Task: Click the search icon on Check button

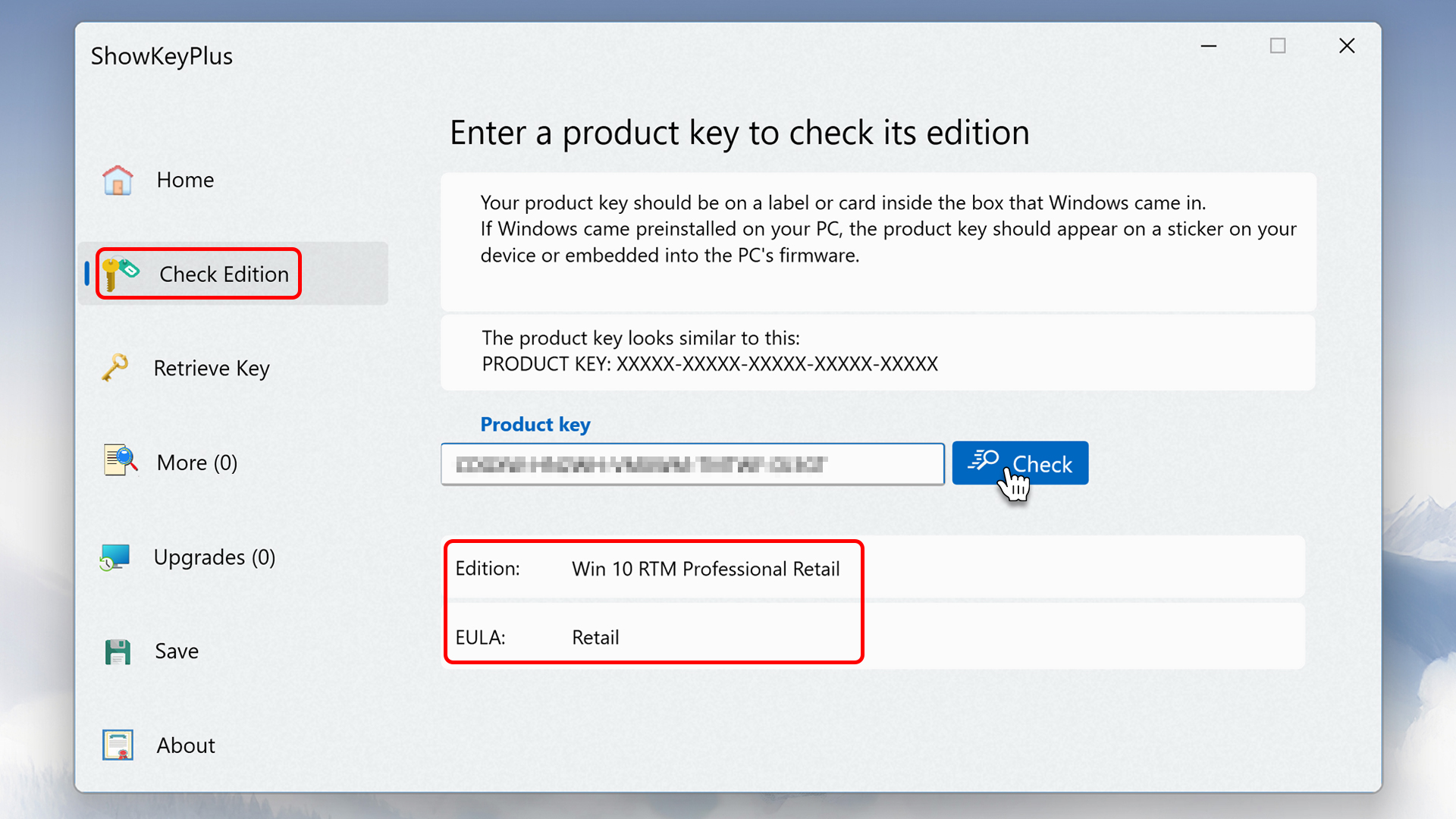Action: [984, 460]
